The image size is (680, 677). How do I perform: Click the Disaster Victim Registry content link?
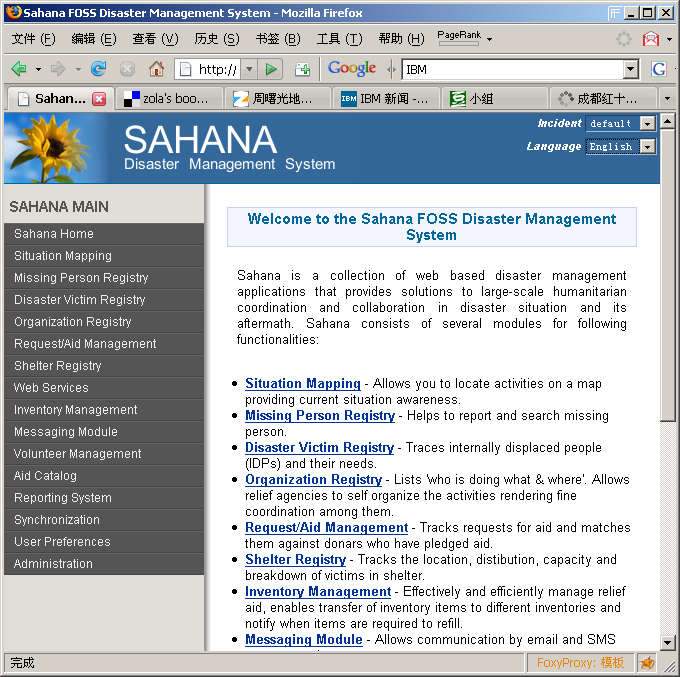click(x=319, y=447)
